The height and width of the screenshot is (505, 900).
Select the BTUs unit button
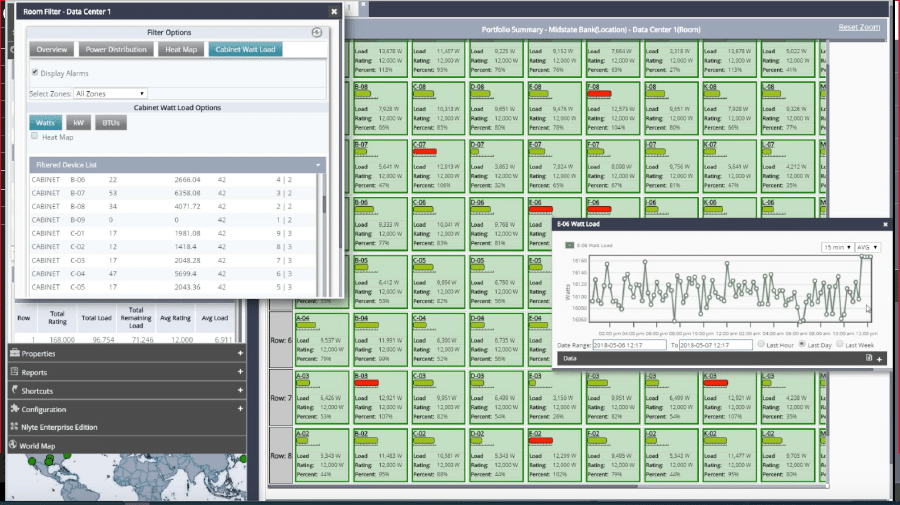click(x=108, y=122)
